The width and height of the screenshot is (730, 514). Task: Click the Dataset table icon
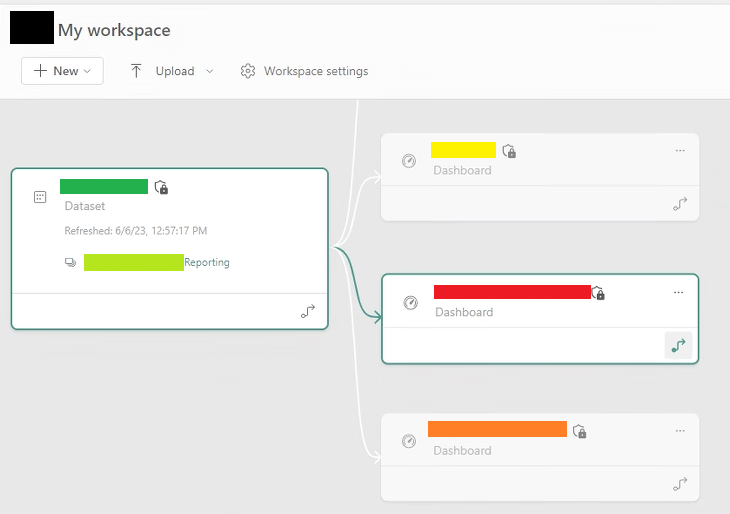click(x=40, y=197)
